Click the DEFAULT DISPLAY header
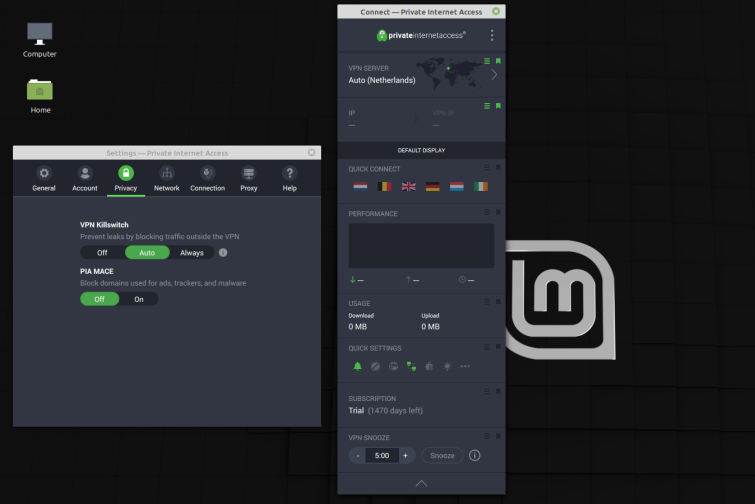 coord(421,150)
